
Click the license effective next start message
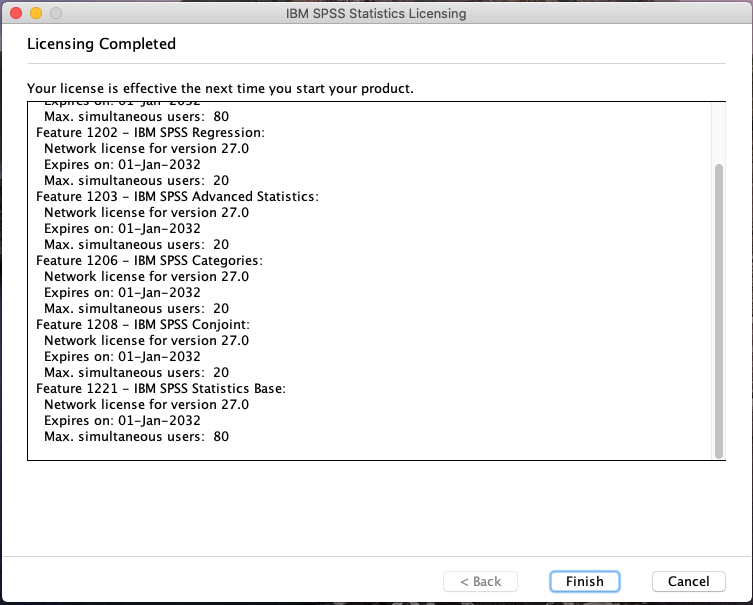coord(220,89)
